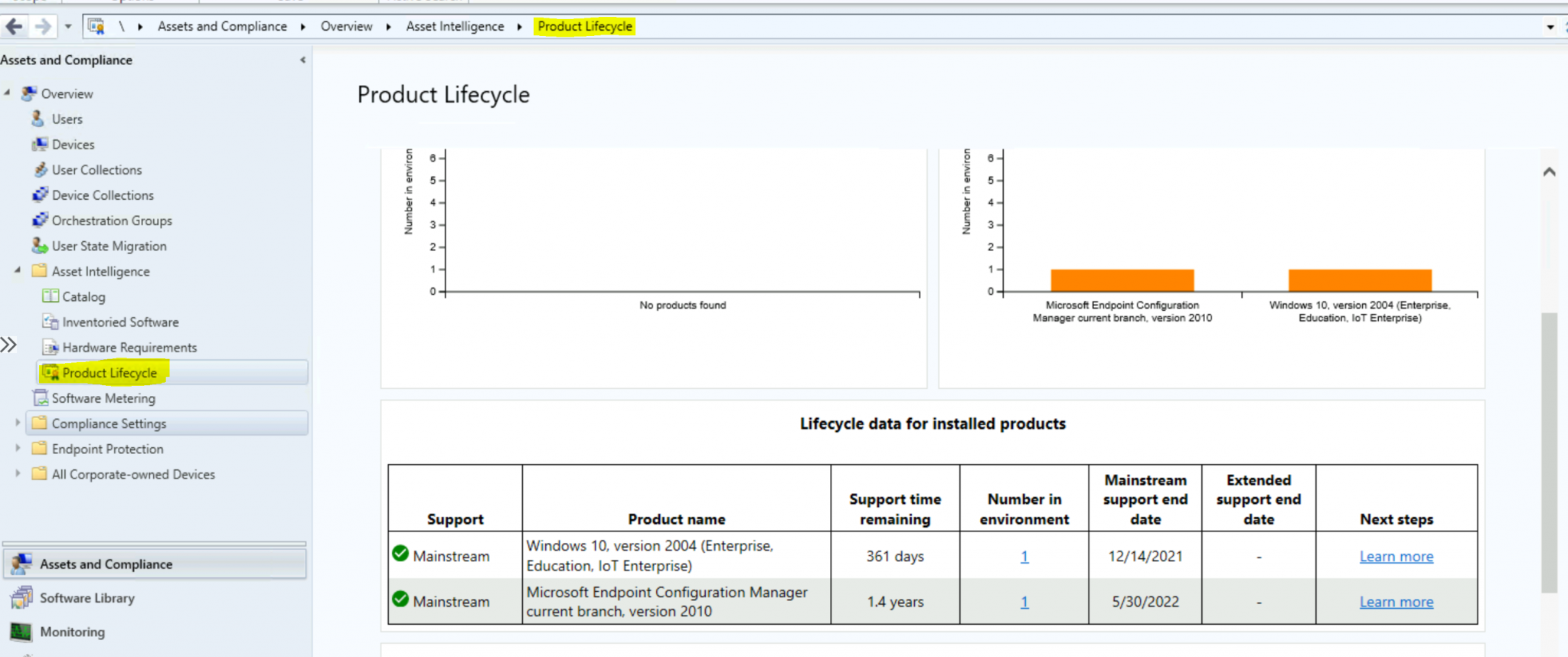Expand All Corporate-owned Devices node
Viewport: 1568px width, 657px height.
click(x=18, y=473)
